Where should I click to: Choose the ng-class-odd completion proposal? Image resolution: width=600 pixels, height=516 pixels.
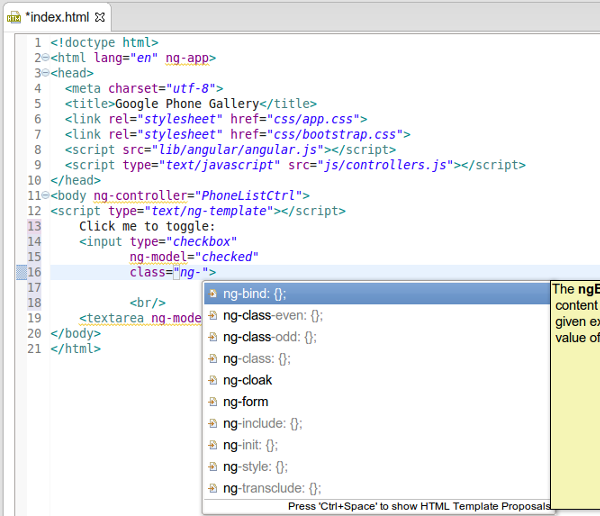[377, 337]
